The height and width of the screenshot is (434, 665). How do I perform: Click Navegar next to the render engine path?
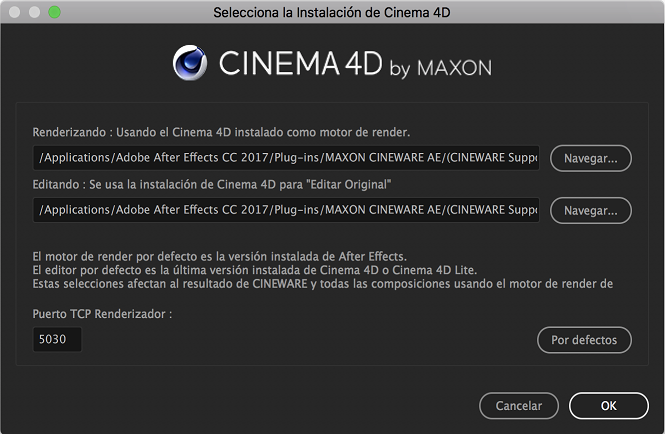pyautogui.click(x=590, y=158)
